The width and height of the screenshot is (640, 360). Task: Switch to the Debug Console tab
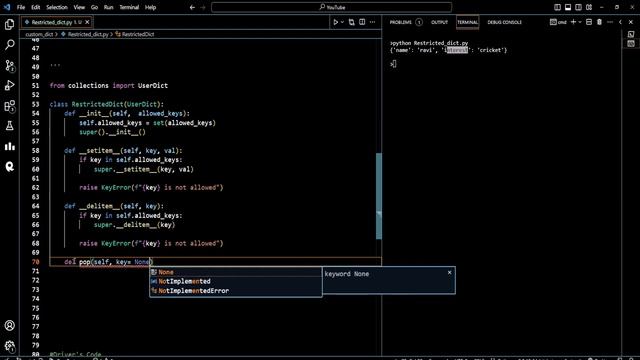pos(504,22)
